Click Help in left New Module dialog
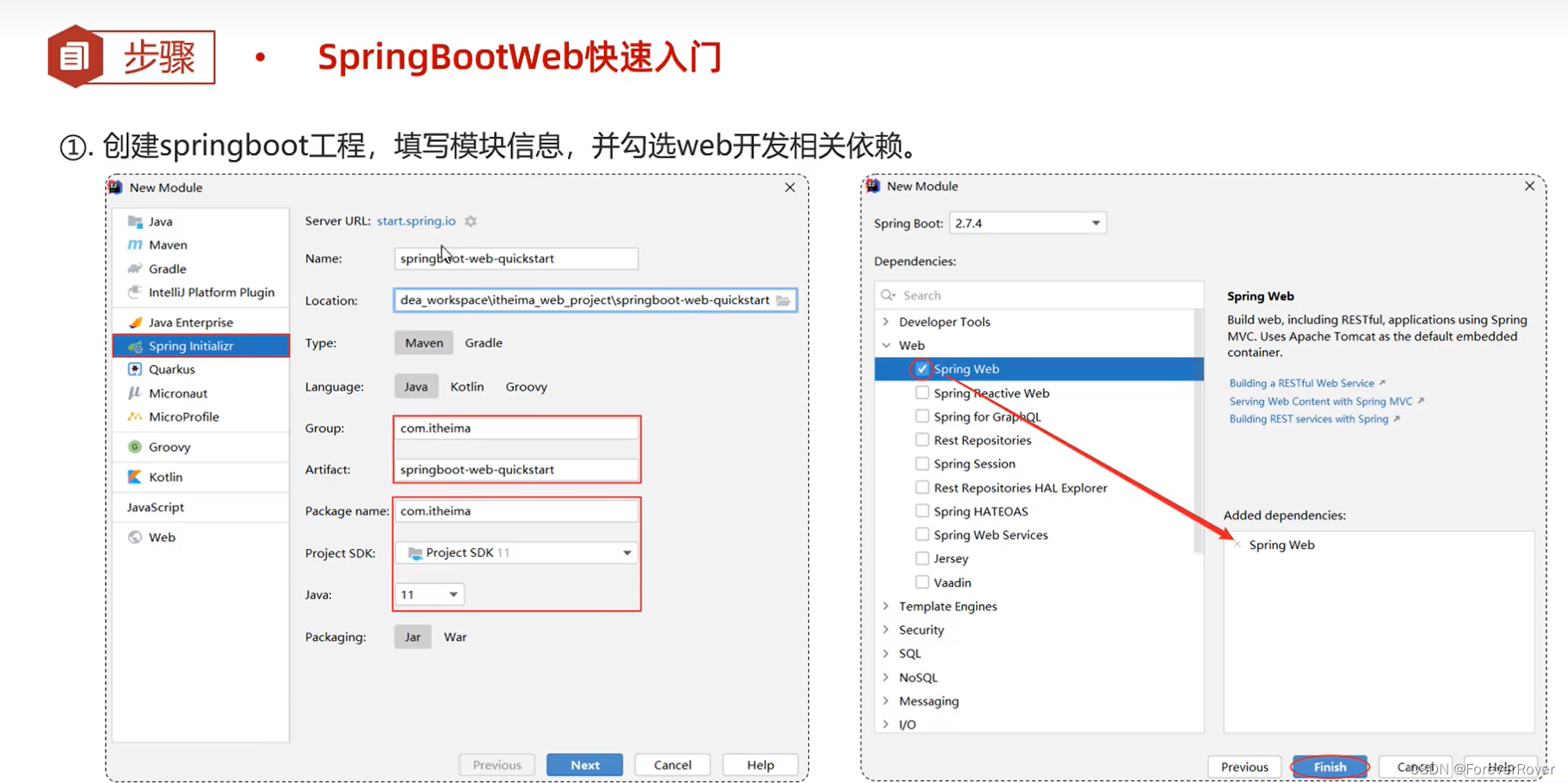Image resolution: width=1568 pixels, height=783 pixels. click(761, 765)
